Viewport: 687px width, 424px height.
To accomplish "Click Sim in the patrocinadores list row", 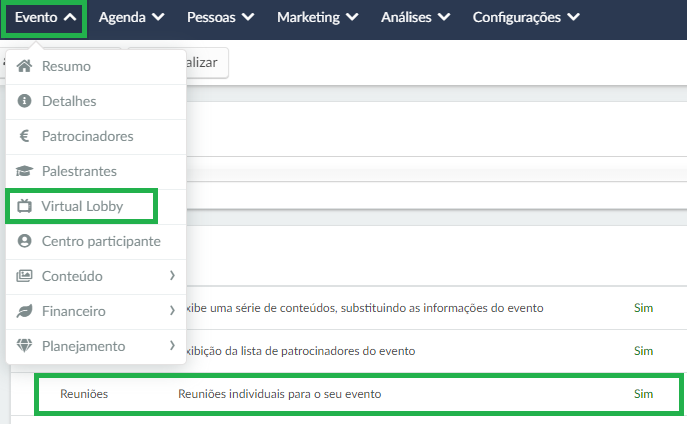I will [643, 351].
